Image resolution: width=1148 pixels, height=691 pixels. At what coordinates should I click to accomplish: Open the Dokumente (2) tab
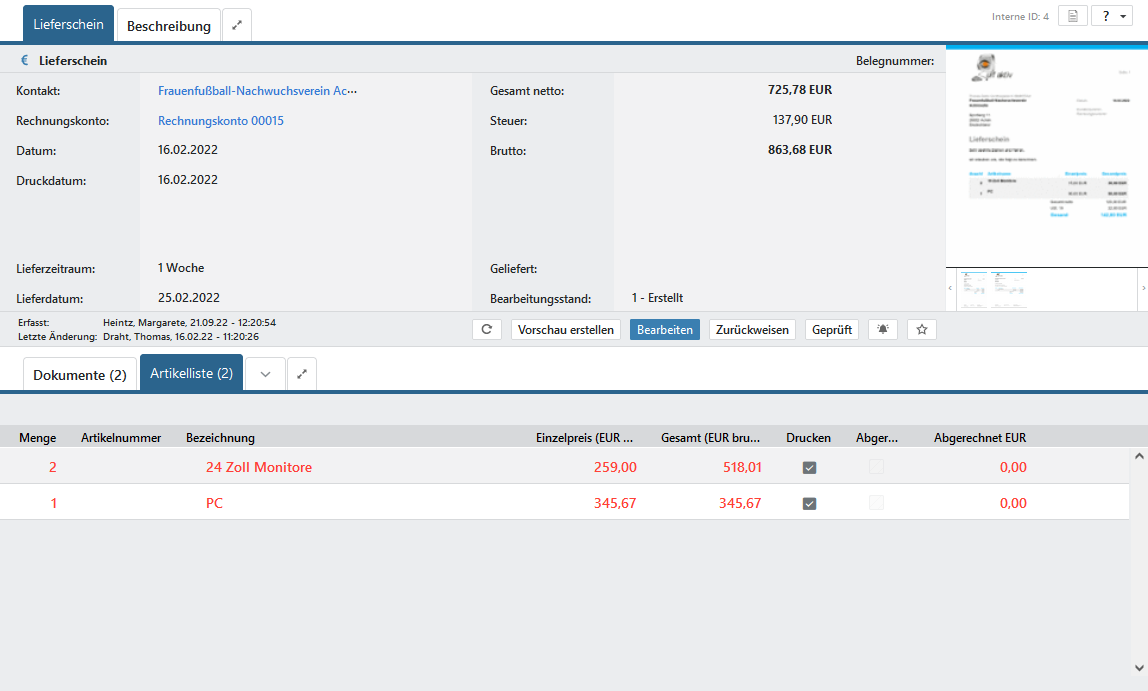pyautogui.click(x=80, y=375)
